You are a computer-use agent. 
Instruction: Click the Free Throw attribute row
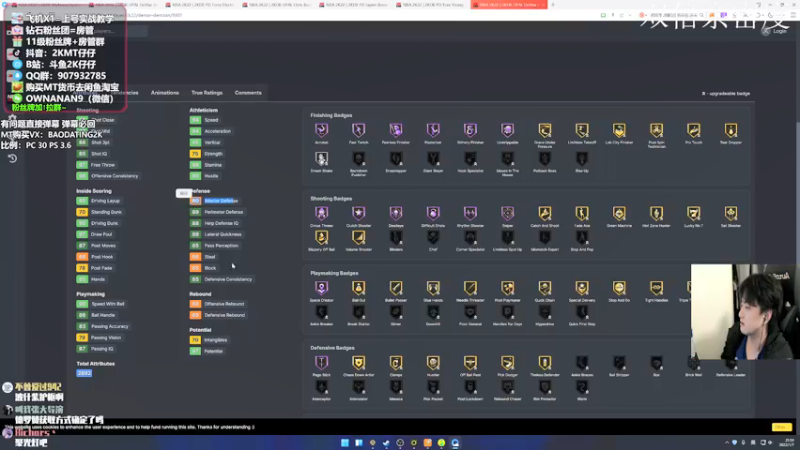point(96,165)
